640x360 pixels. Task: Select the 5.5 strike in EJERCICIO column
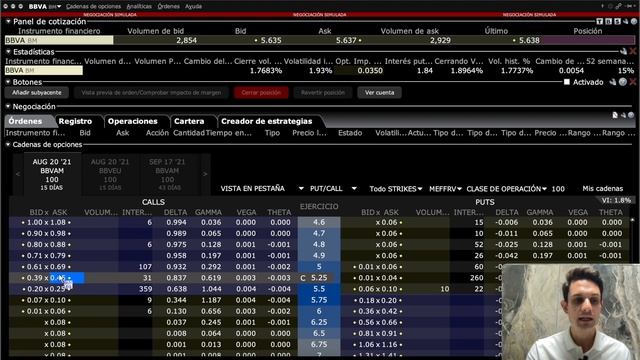click(x=319, y=289)
